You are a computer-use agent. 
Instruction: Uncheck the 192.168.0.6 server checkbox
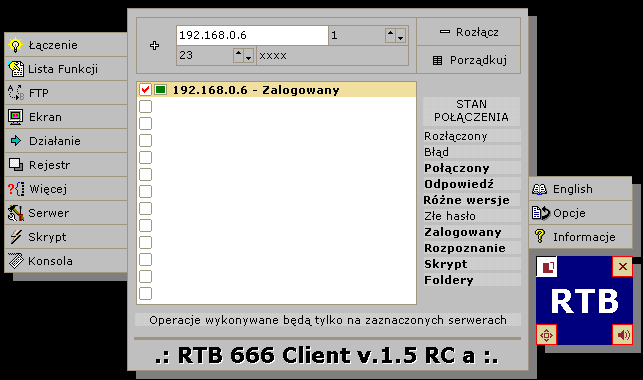click(x=145, y=89)
